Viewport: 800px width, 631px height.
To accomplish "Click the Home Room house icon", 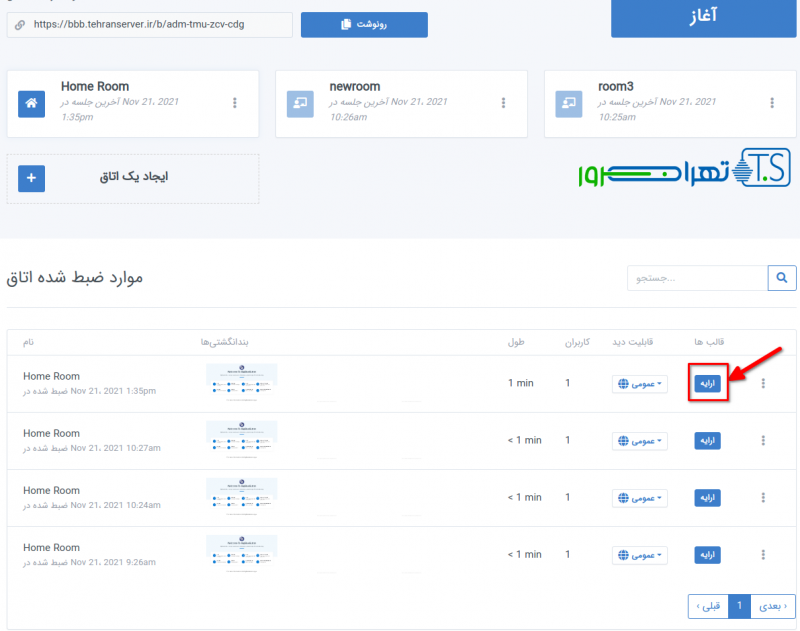I will click(32, 103).
